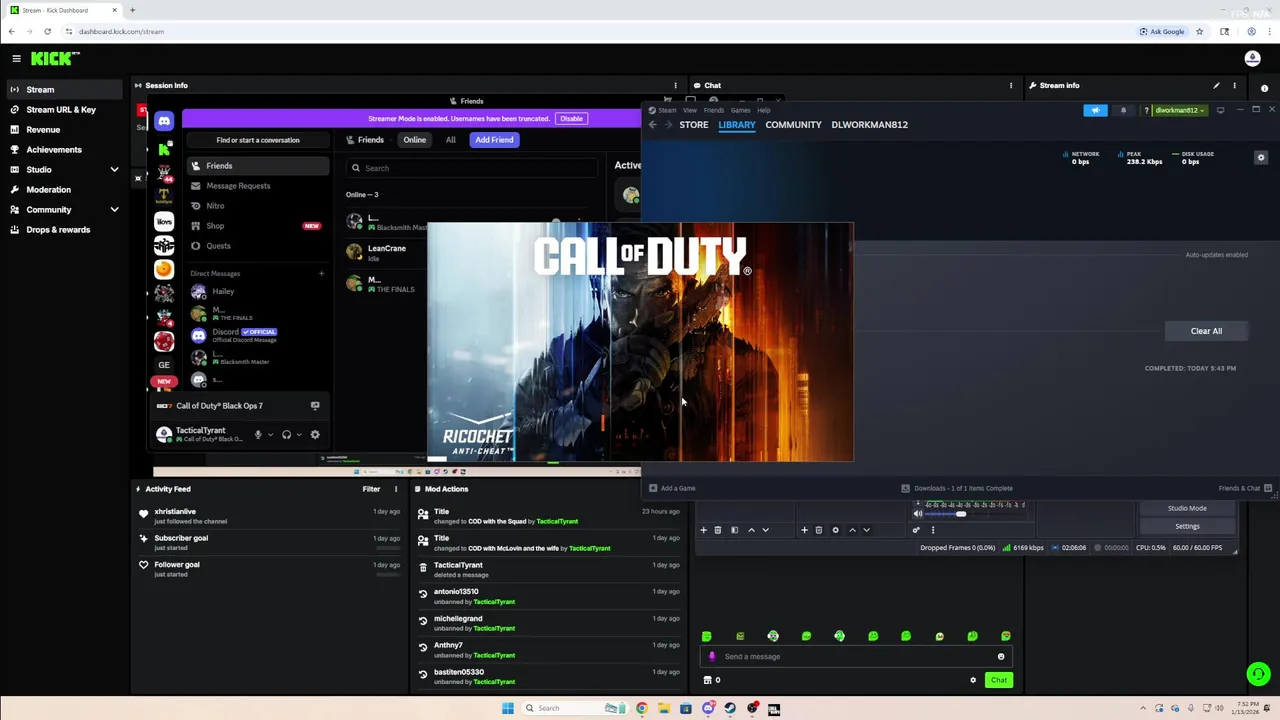This screenshot has height=720, width=1280.
Task: Switch to All friends tab in Discord
Action: pyautogui.click(x=451, y=140)
